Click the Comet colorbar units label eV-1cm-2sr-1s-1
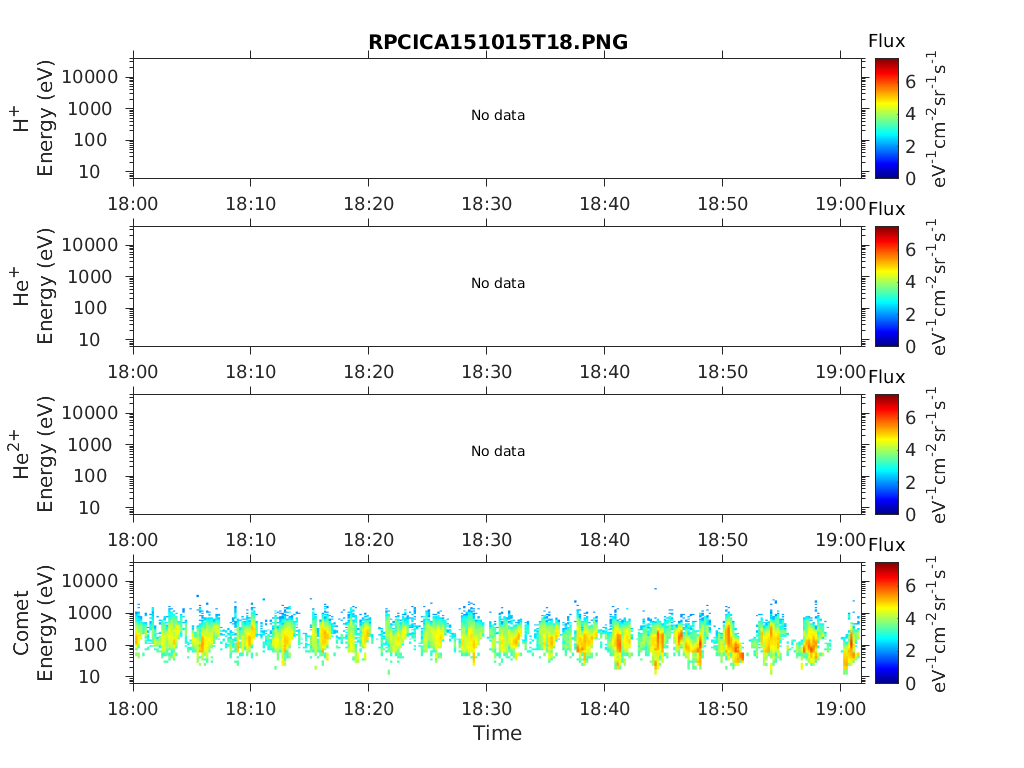Image resolution: width=1024 pixels, height=768 pixels. click(938, 624)
